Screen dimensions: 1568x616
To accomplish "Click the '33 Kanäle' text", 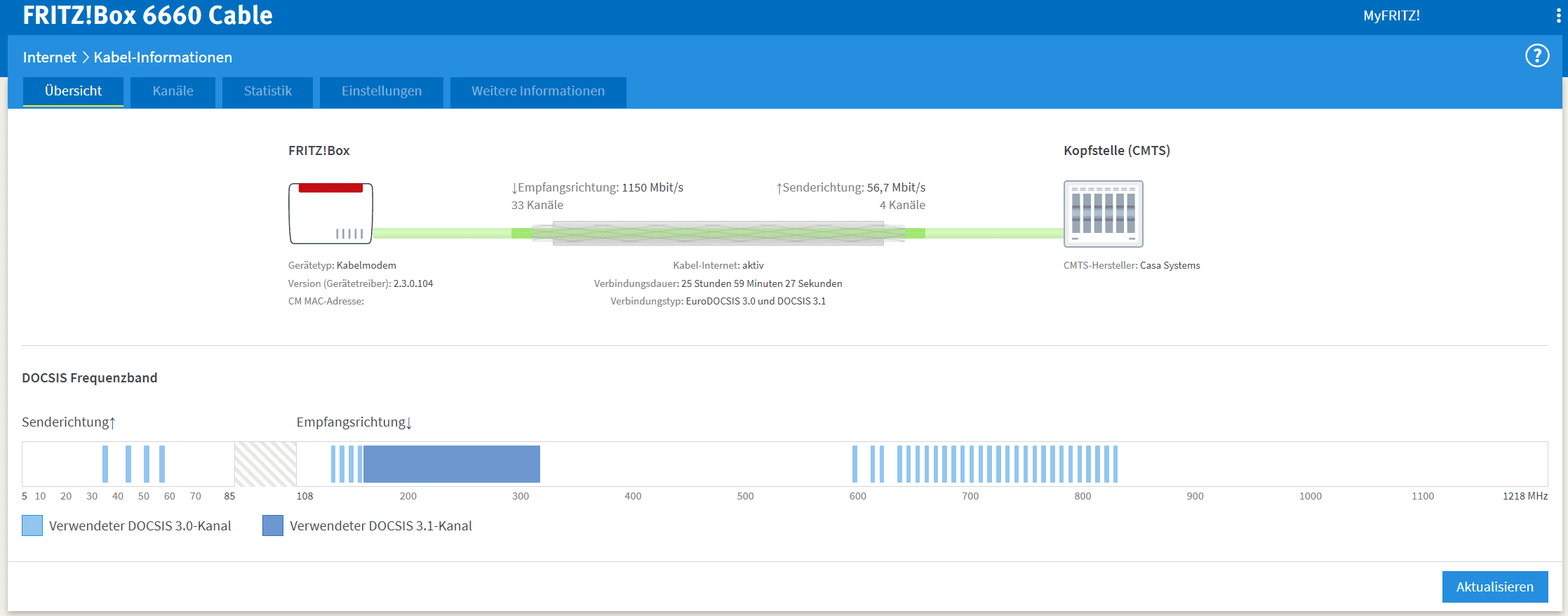I will coord(537,205).
